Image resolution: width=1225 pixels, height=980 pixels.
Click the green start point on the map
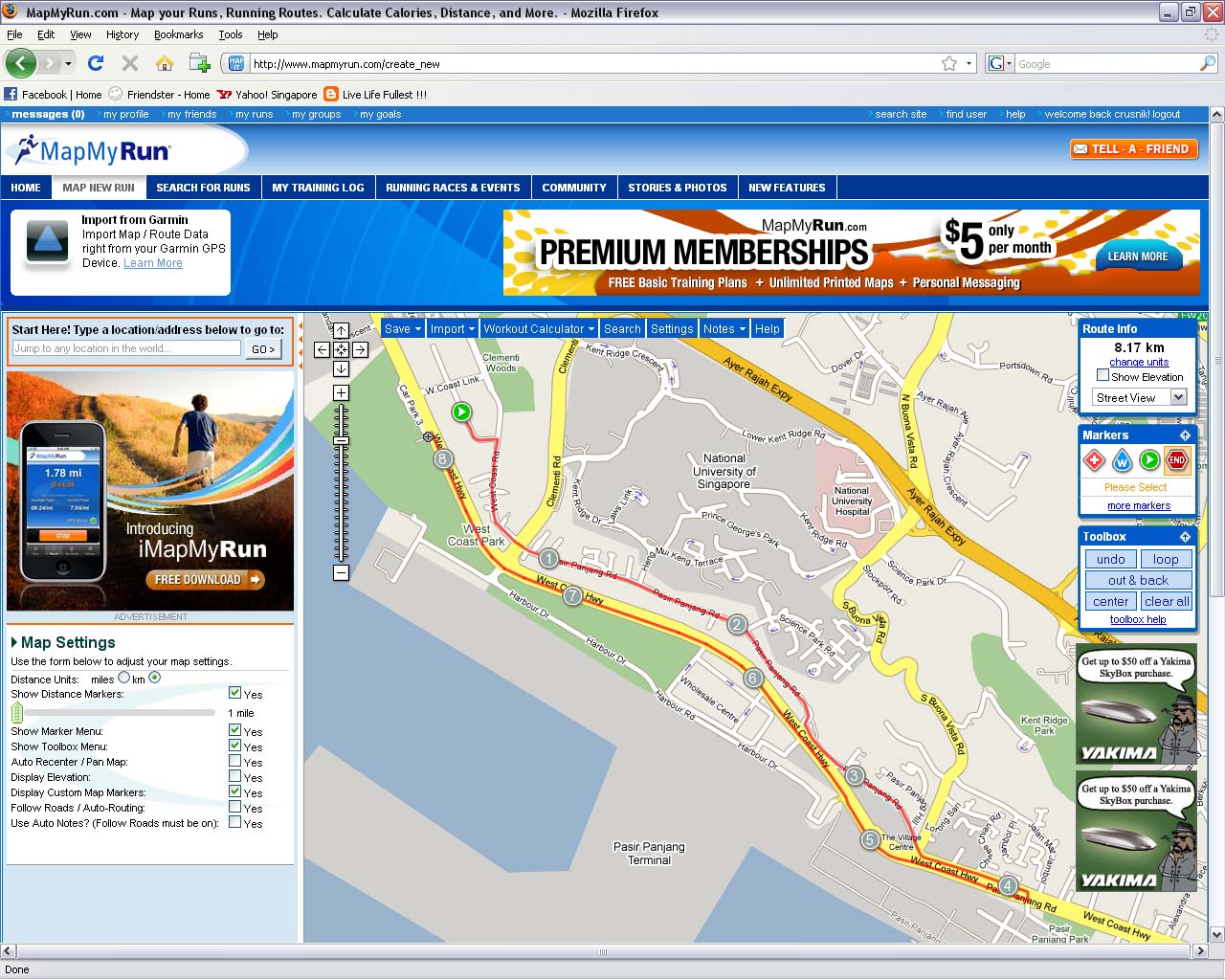coord(461,412)
